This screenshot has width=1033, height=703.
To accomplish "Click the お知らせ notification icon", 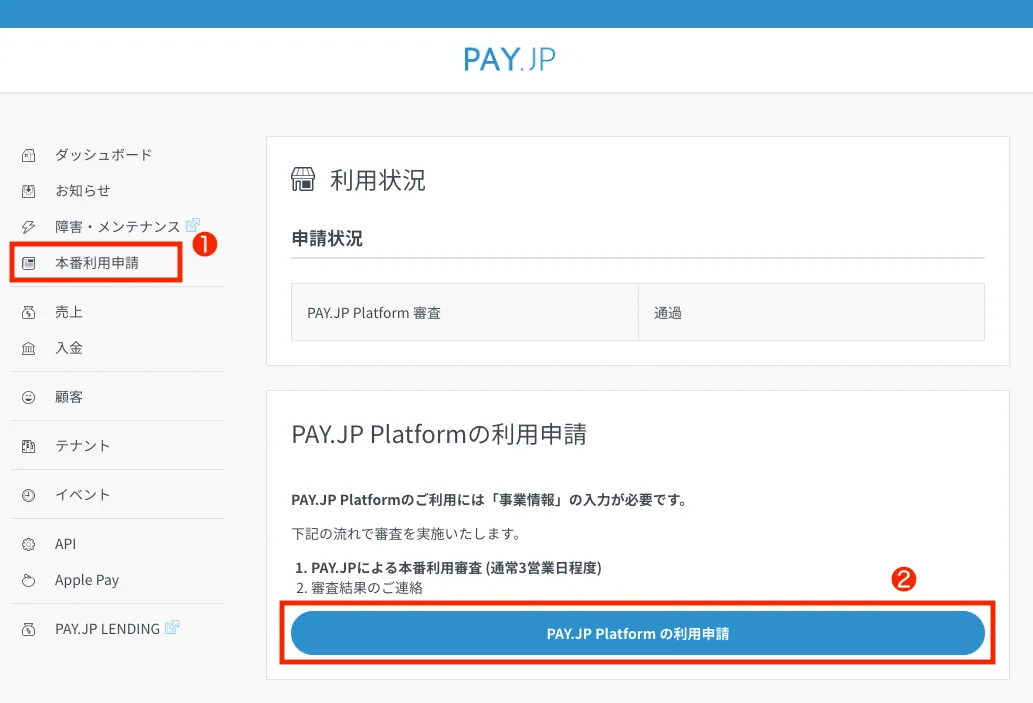I will coord(28,191).
